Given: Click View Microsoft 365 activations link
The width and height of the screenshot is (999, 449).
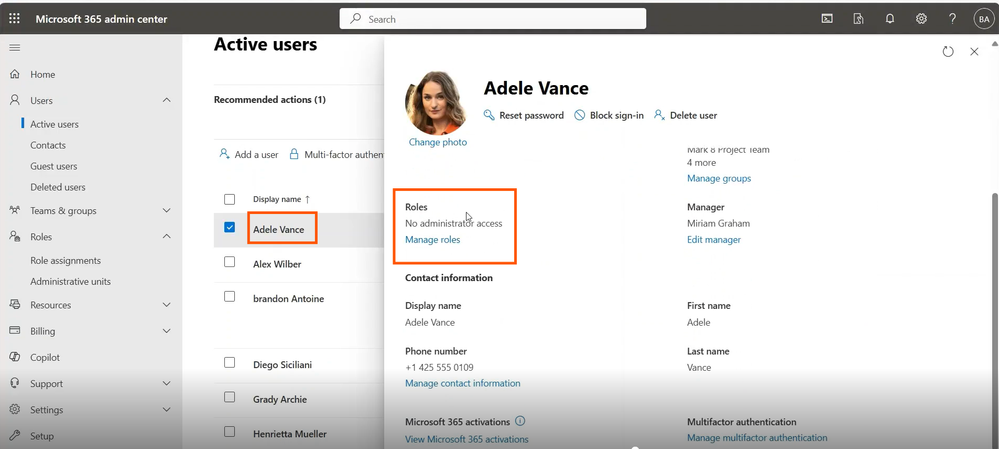Looking at the screenshot, I should 466,439.
